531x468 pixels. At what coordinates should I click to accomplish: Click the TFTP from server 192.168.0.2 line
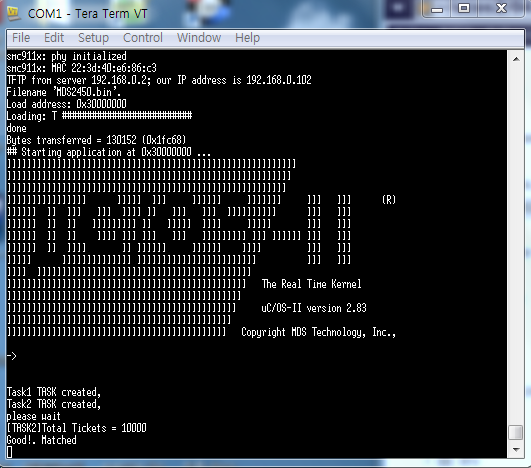tap(159, 80)
